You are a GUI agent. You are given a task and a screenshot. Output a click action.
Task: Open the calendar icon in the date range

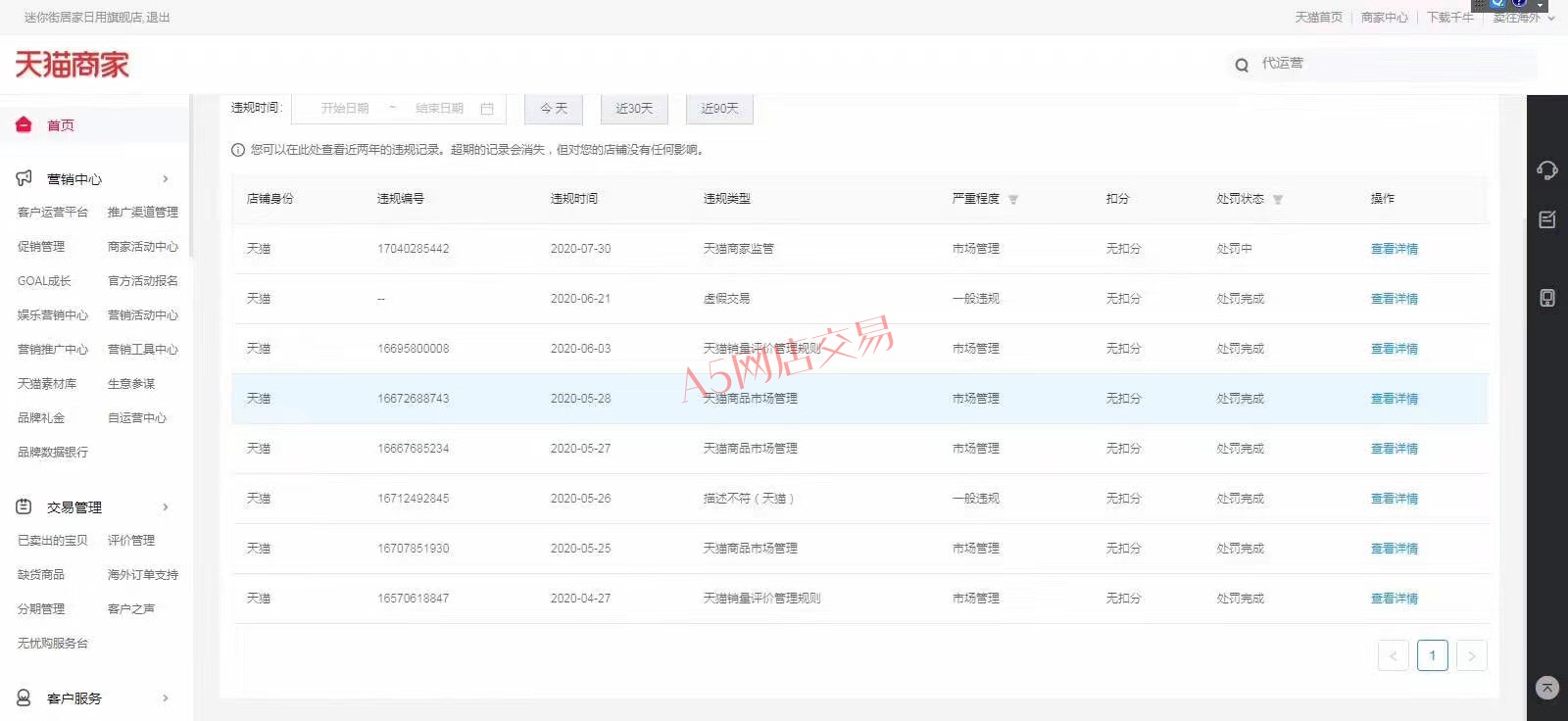[x=487, y=109]
